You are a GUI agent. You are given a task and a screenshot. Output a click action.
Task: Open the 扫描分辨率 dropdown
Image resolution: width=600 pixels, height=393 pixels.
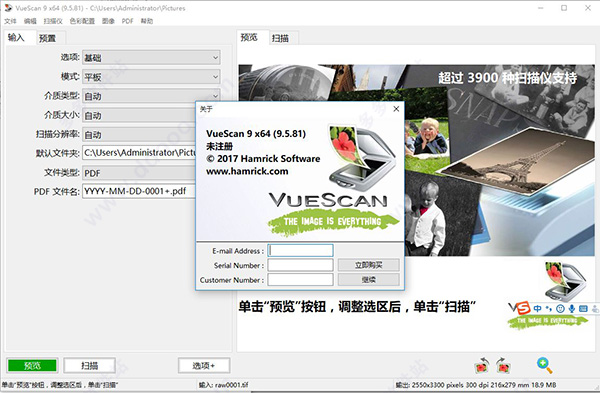click(x=139, y=134)
